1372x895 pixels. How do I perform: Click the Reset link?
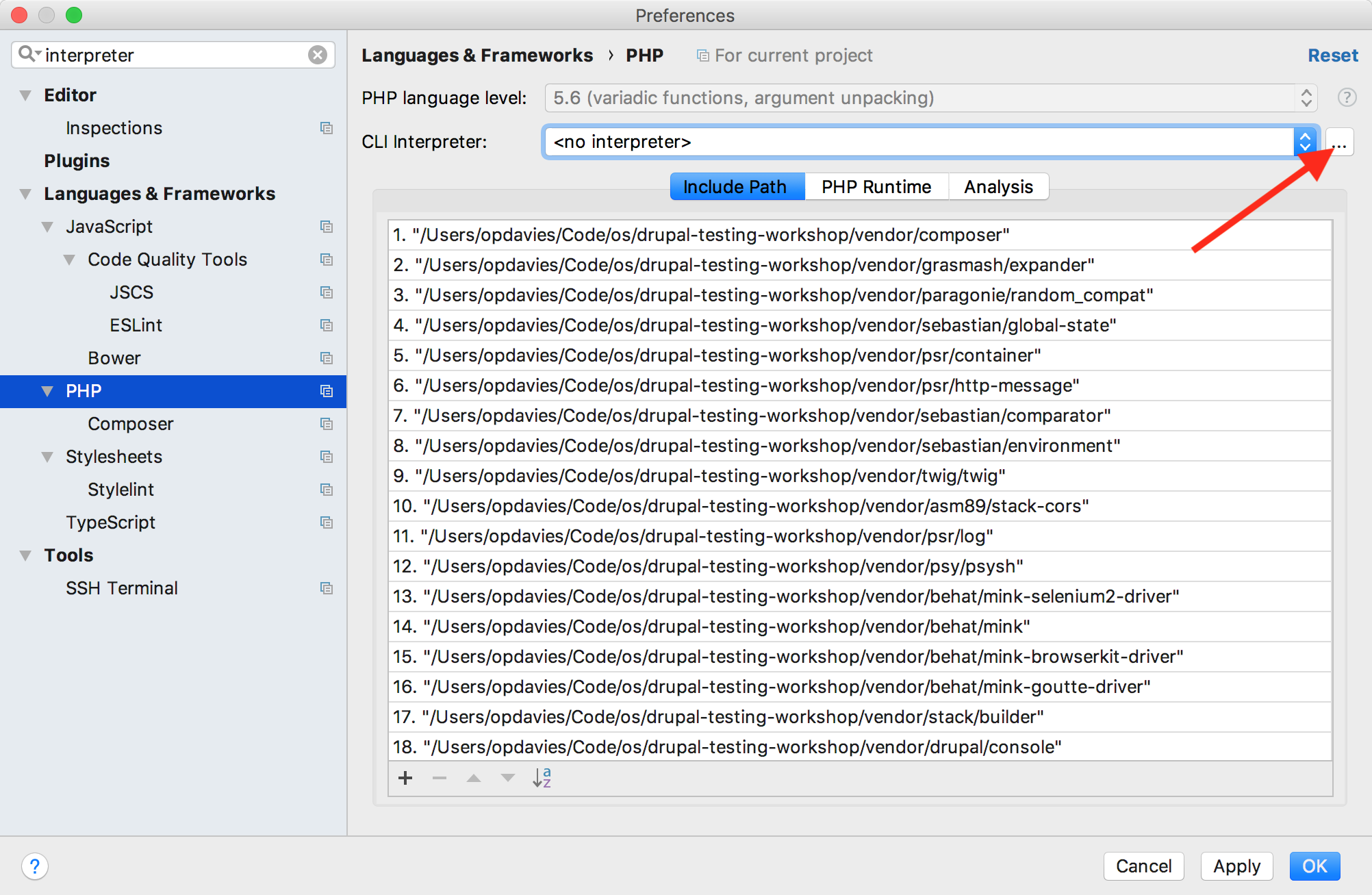[x=1332, y=55]
